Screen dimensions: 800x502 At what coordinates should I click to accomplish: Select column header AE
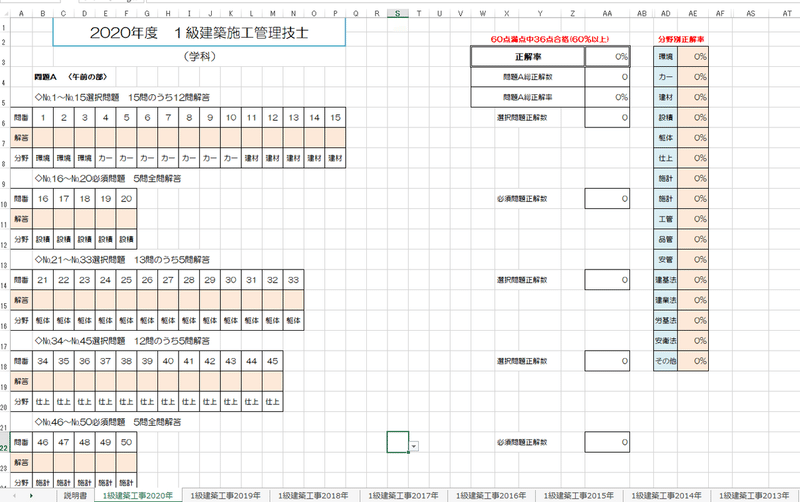(693, 13)
